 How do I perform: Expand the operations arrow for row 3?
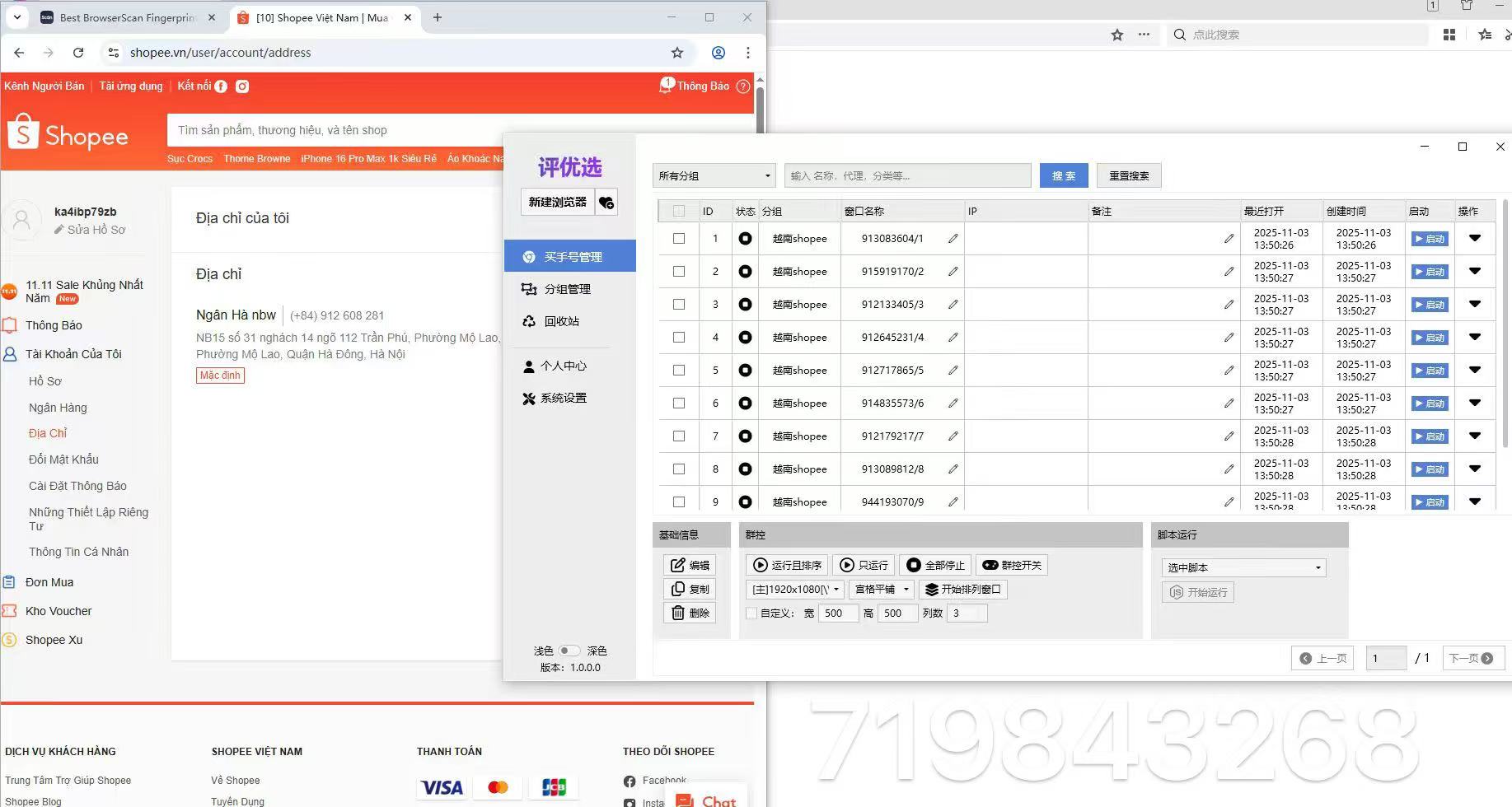pyautogui.click(x=1475, y=305)
